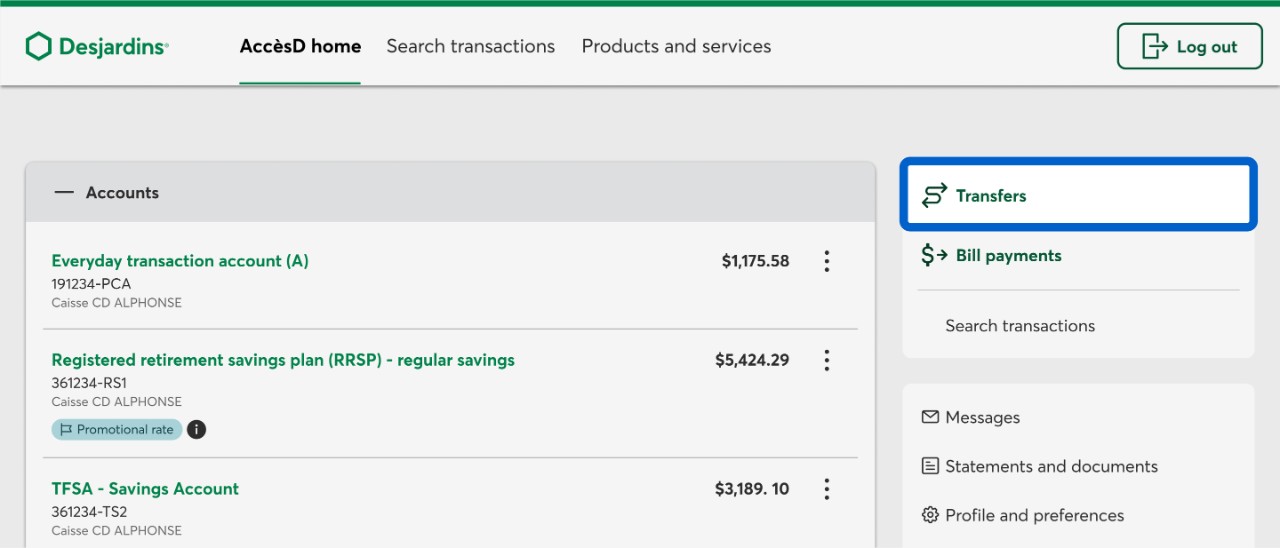
Task: Click the Transfers arrows icon
Action: pos(934,195)
